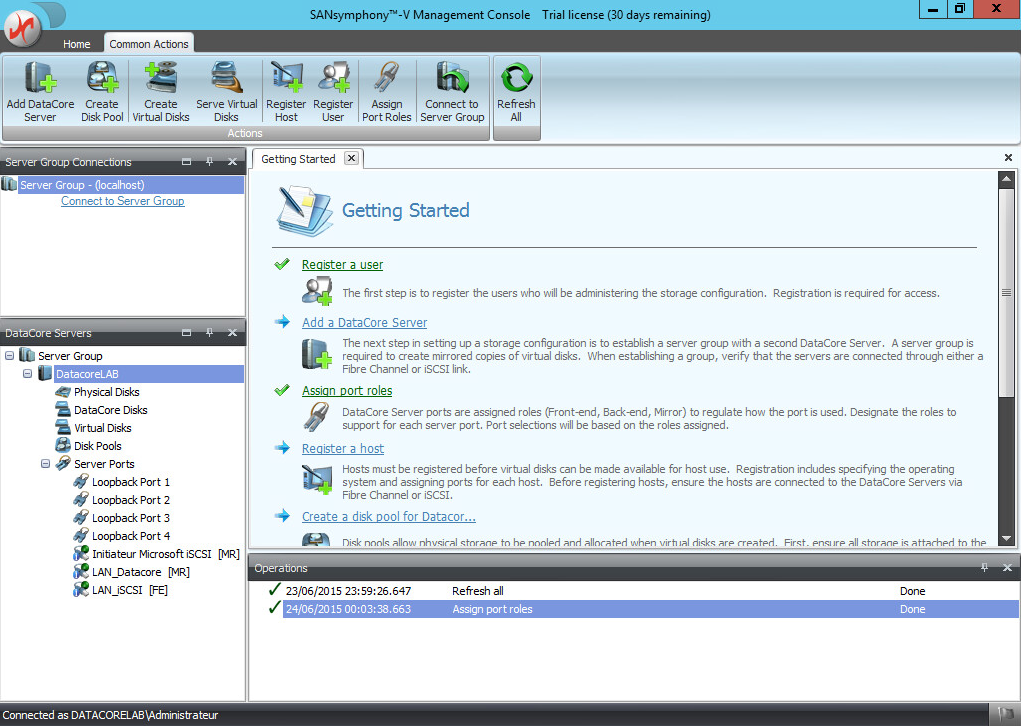Launch the Create Virtual Disks action

(x=160, y=79)
